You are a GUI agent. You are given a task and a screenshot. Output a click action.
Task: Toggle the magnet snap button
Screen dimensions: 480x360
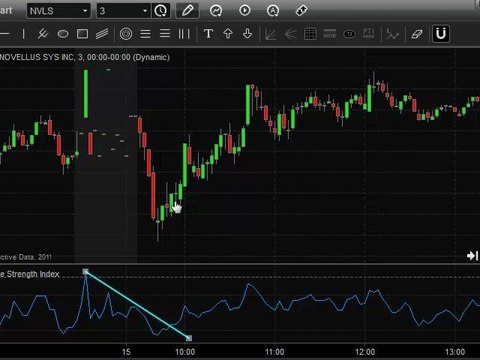pos(441,34)
